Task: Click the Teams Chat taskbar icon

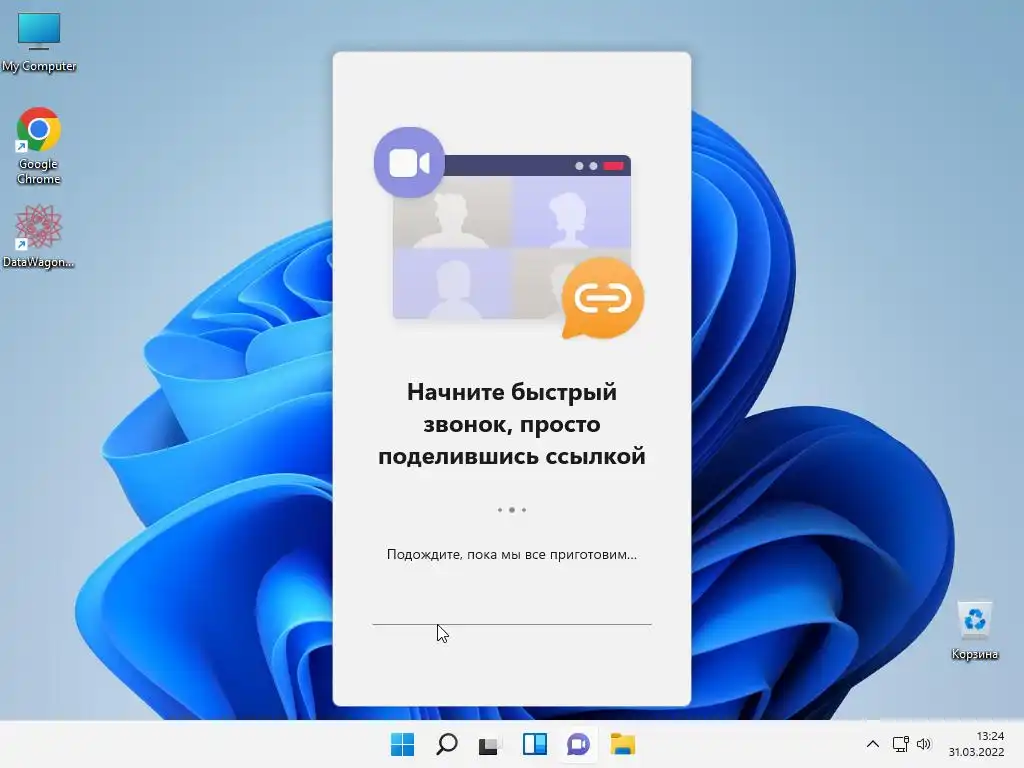Action: [579, 744]
